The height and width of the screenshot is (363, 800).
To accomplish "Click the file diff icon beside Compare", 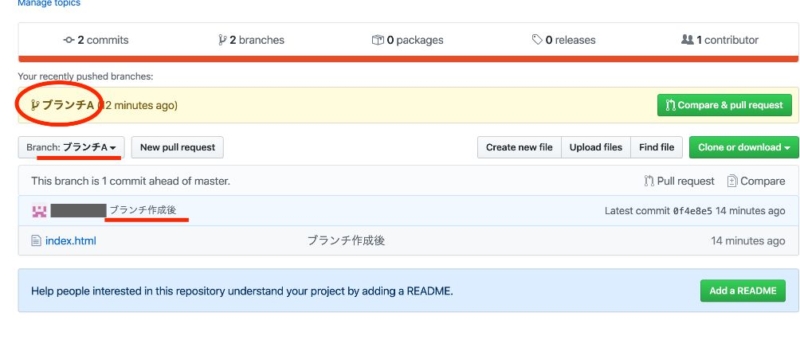I will [732, 181].
